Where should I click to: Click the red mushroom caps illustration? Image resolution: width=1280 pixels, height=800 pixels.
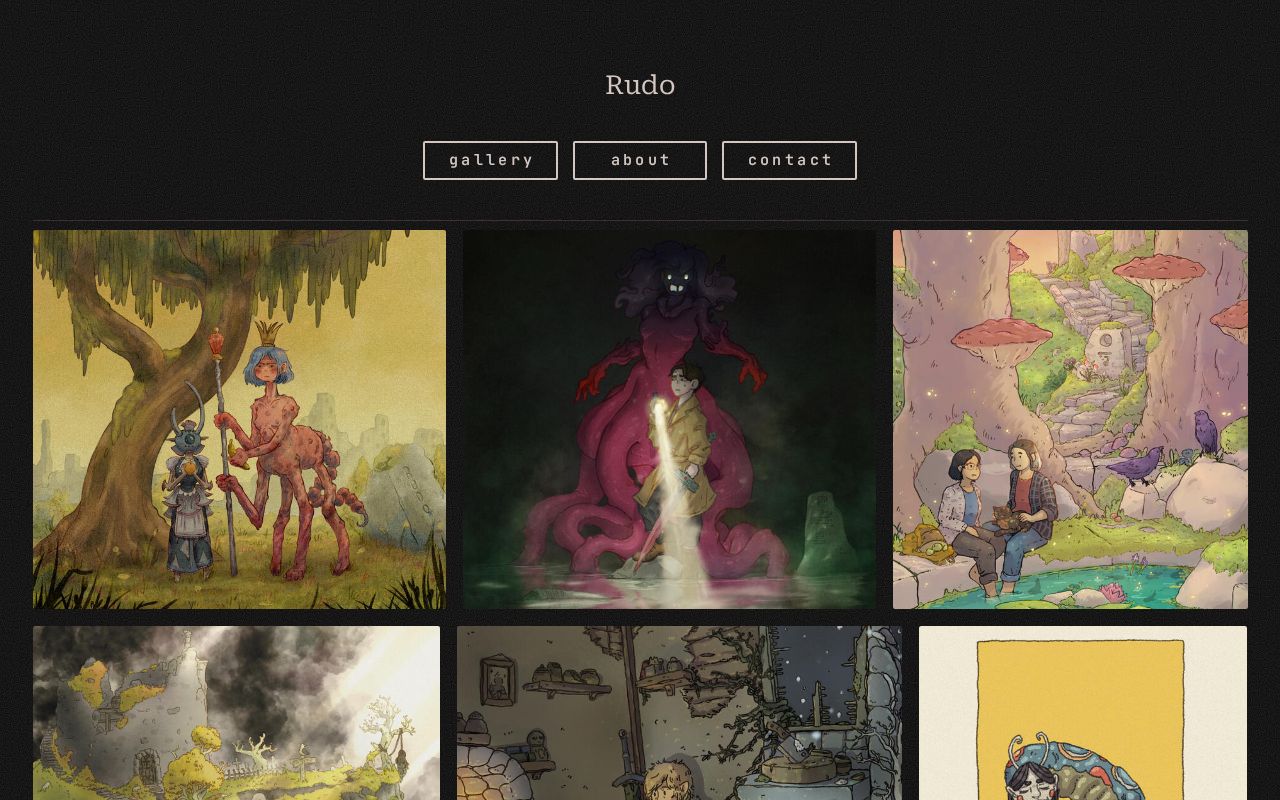pos(1070,419)
